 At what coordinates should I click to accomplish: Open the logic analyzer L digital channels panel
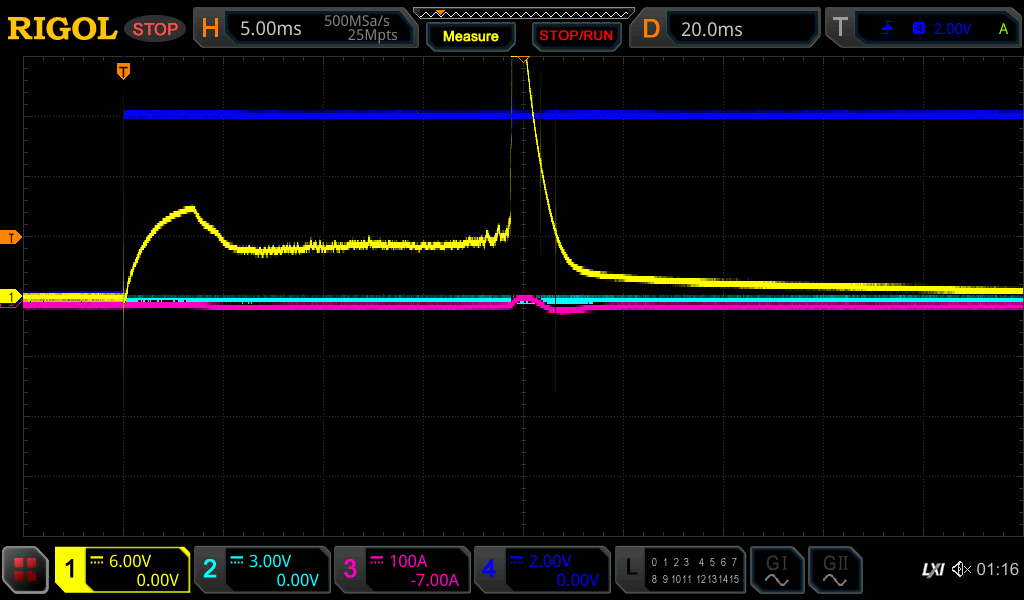(x=679, y=570)
